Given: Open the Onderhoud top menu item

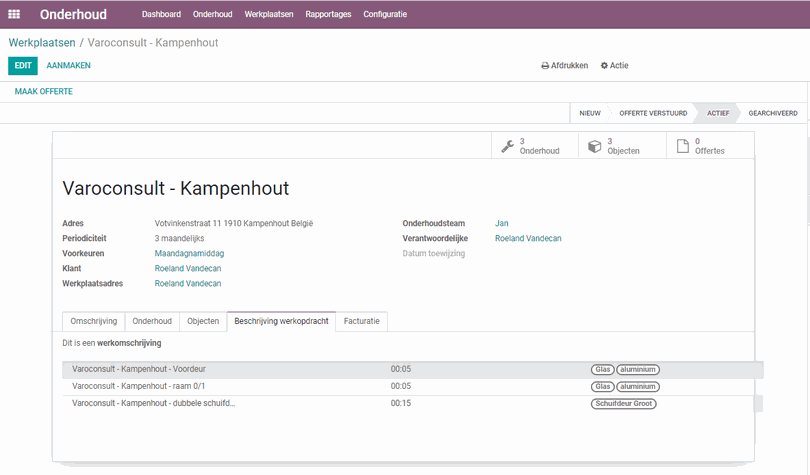Looking at the screenshot, I should click(x=212, y=14).
